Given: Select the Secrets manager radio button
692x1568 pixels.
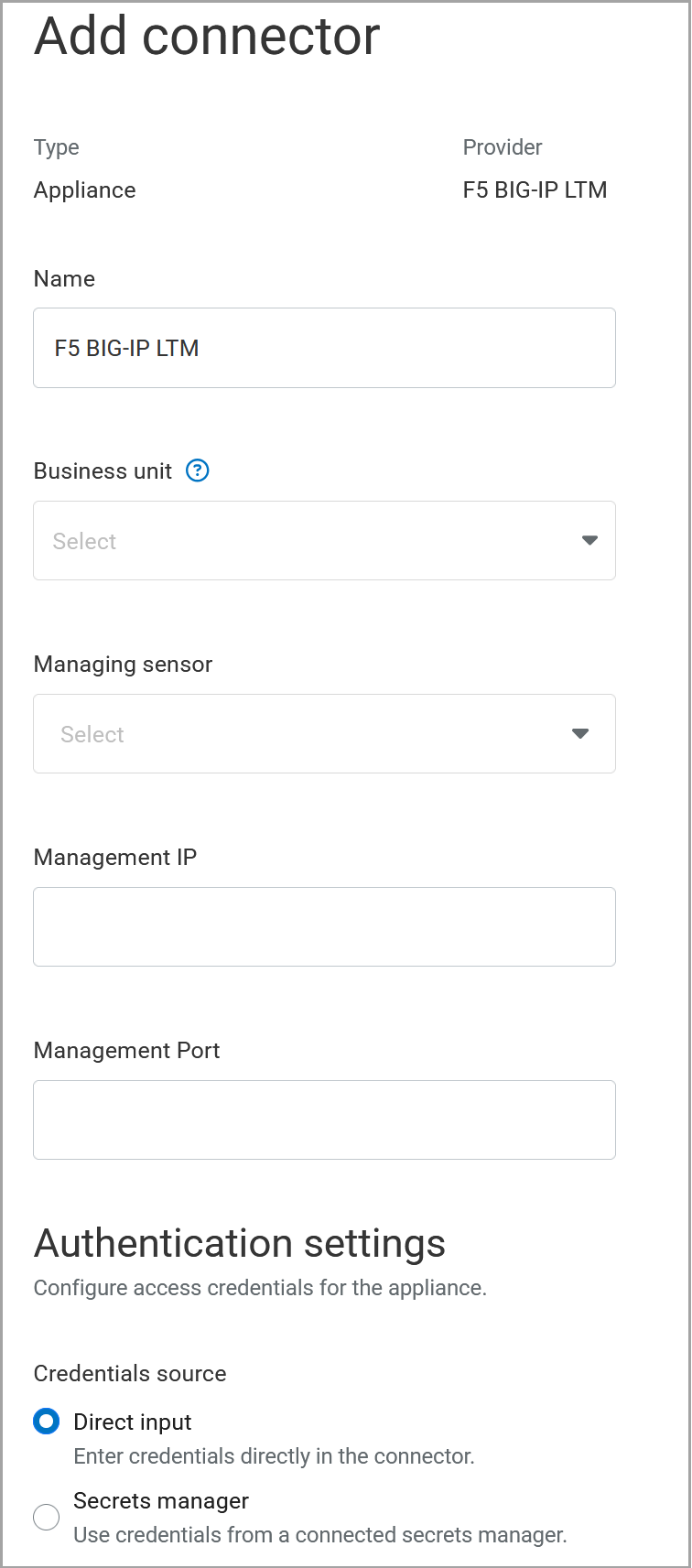Looking at the screenshot, I should coord(47,1517).
